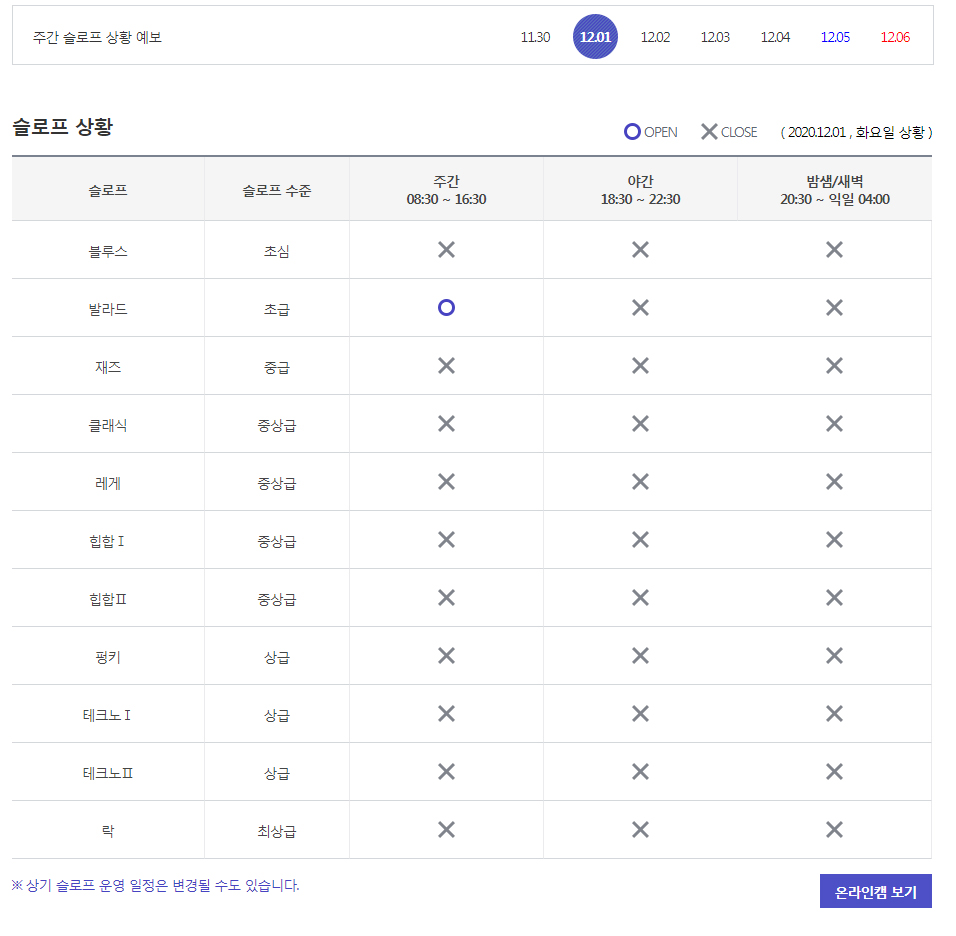Click the X icon for 락 밤샘/새벽
The image size is (956, 936).
[834, 830]
